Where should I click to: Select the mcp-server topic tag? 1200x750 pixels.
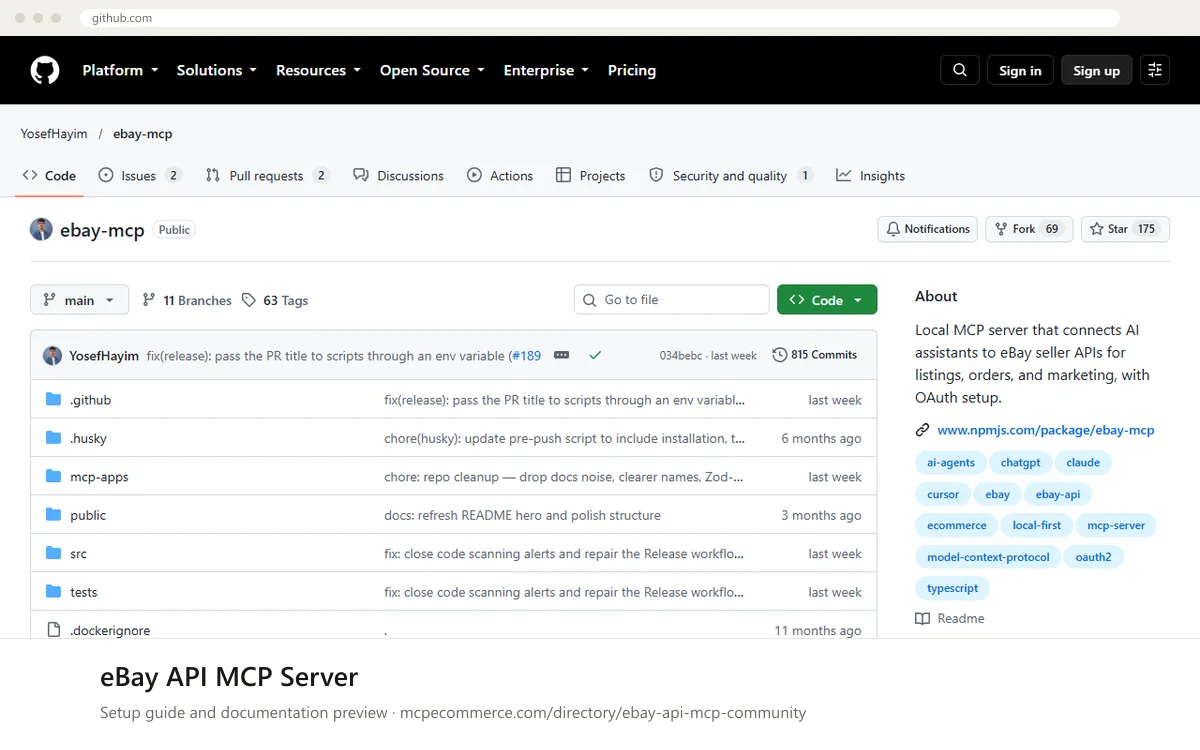[1116, 525]
